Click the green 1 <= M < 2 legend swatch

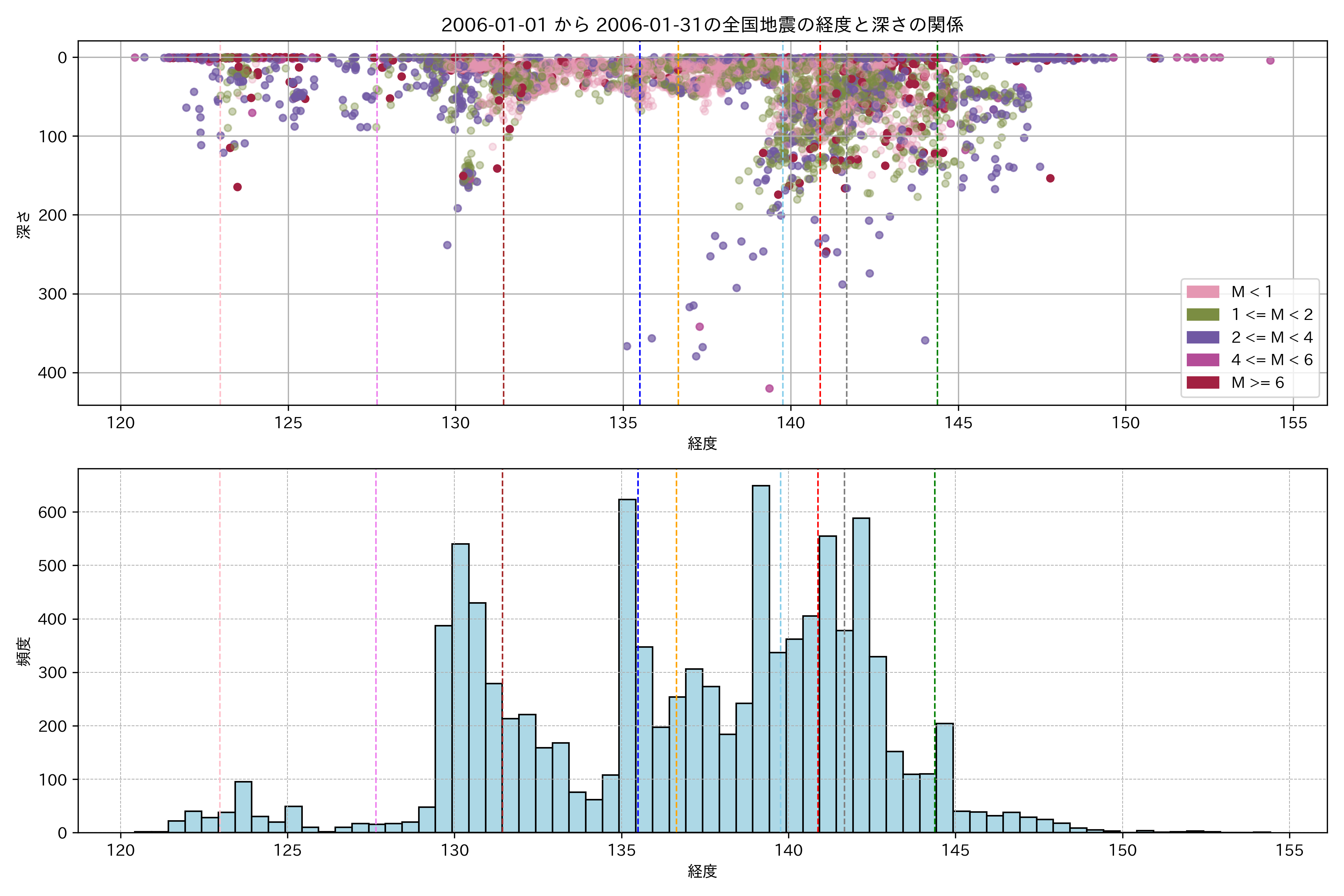coord(1202,315)
